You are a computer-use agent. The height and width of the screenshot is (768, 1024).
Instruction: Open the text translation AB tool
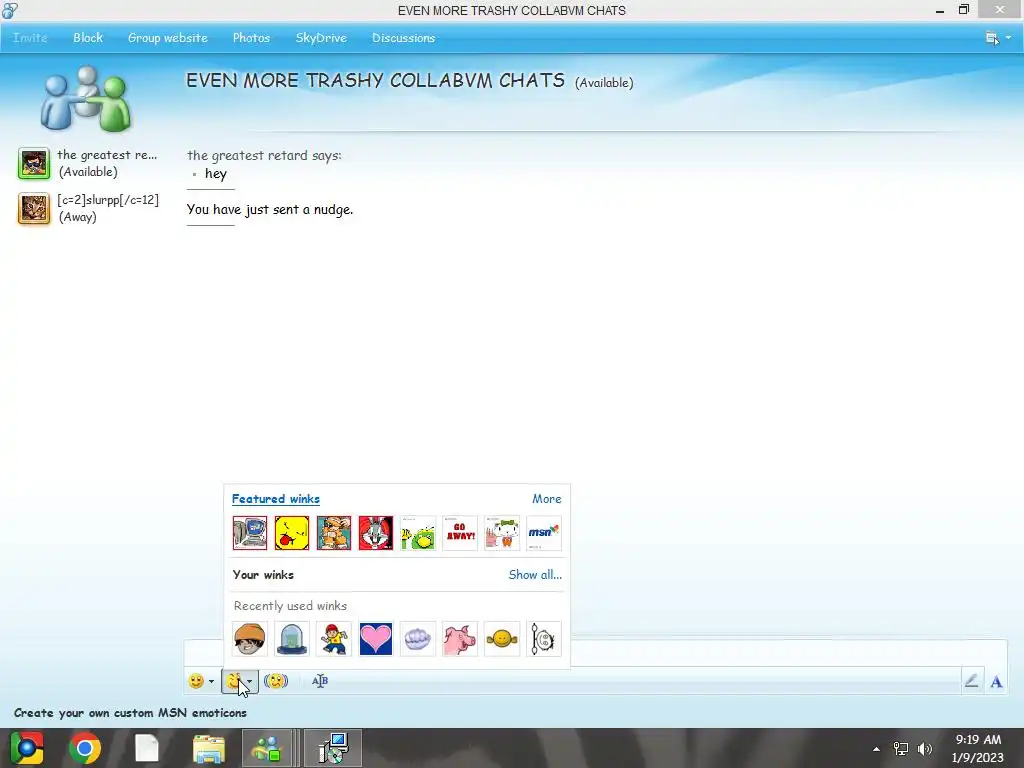pyautogui.click(x=319, y=681)
